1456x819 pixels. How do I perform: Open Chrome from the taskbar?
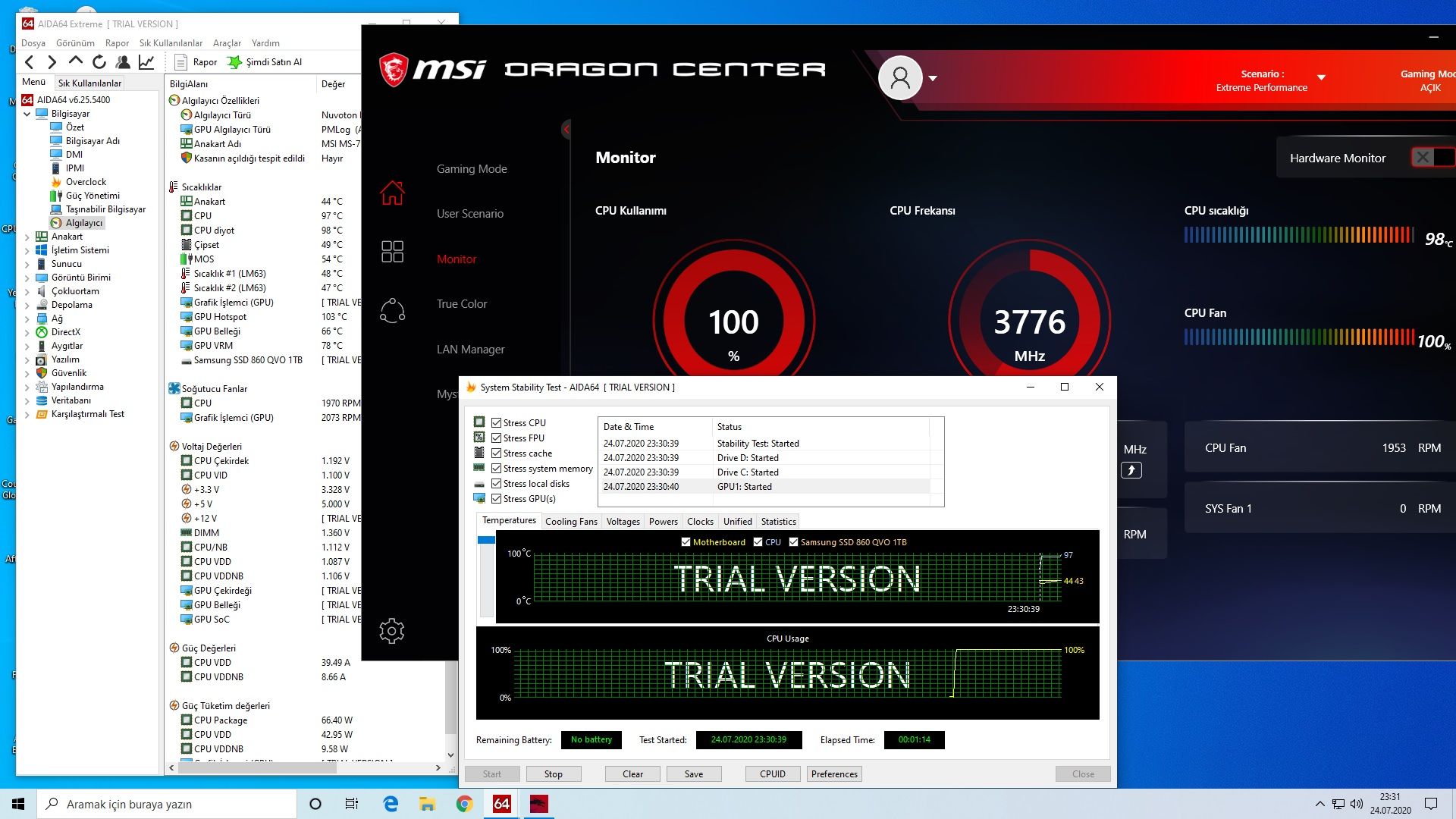pos(464,804)
